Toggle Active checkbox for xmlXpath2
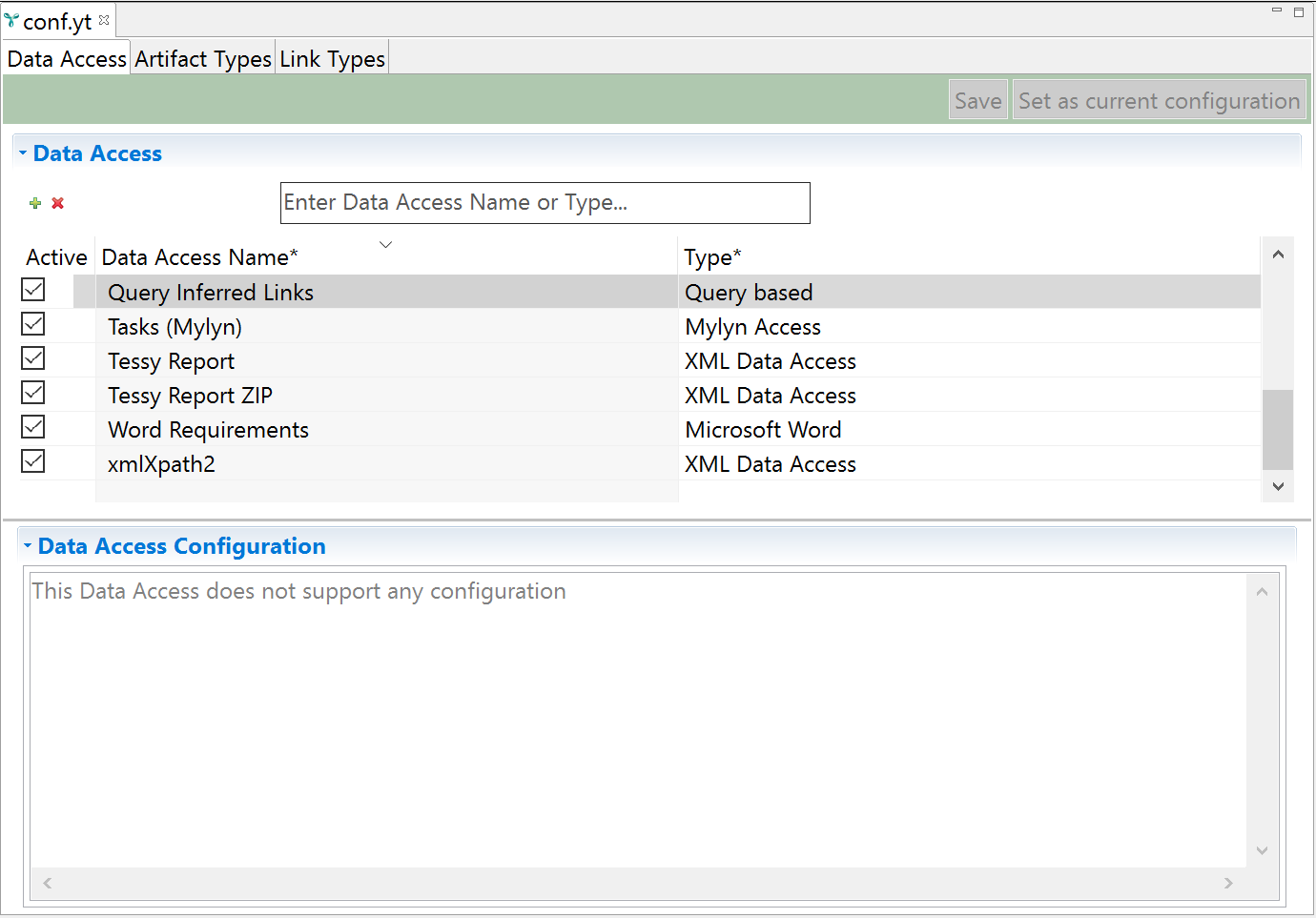1316x918 pixels. [x=33, y=461]
